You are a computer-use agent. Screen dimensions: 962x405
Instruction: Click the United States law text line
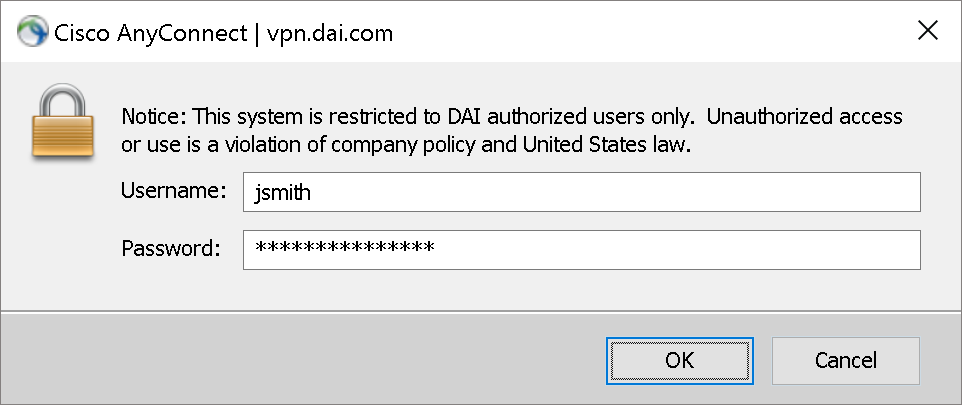coord(406,146)
